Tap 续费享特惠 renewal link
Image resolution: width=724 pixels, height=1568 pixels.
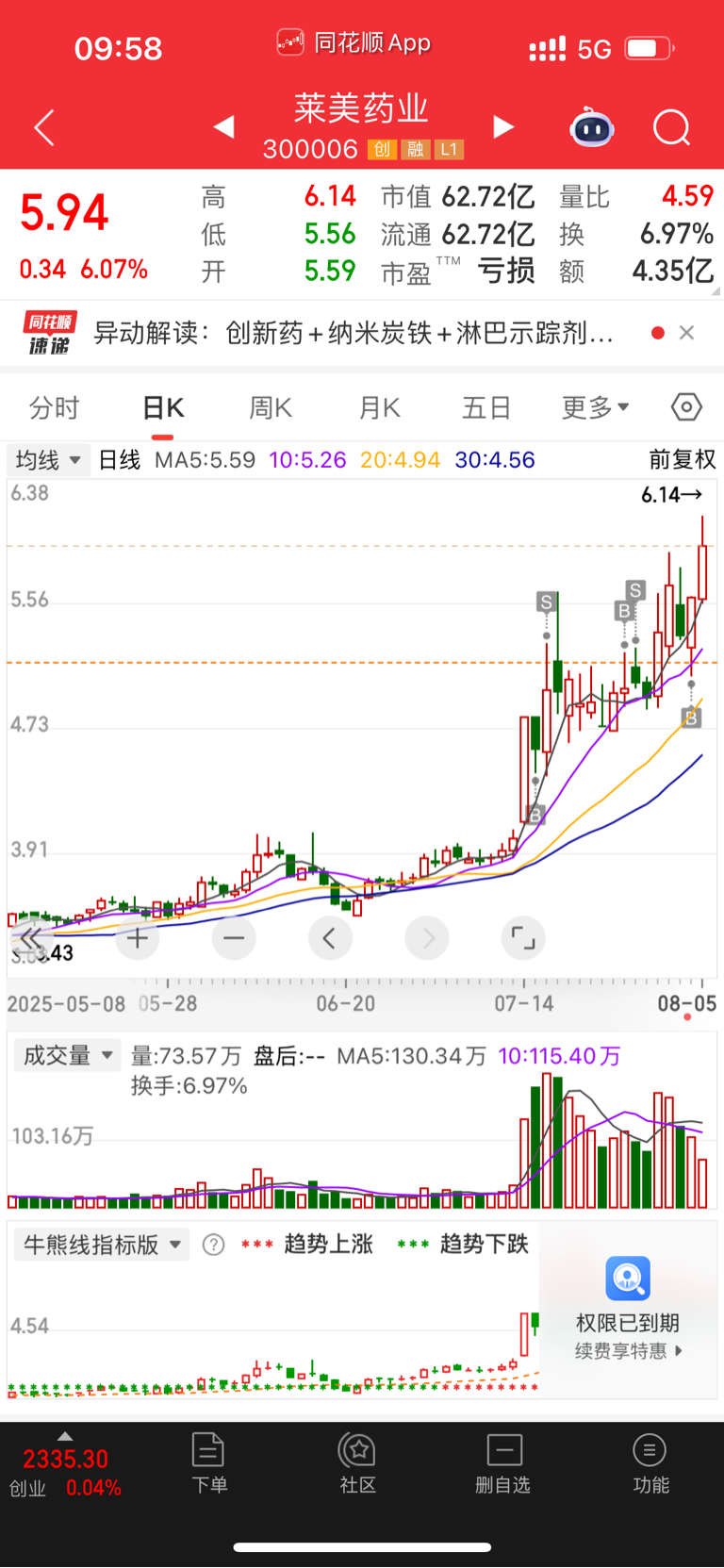(628, 1351)
